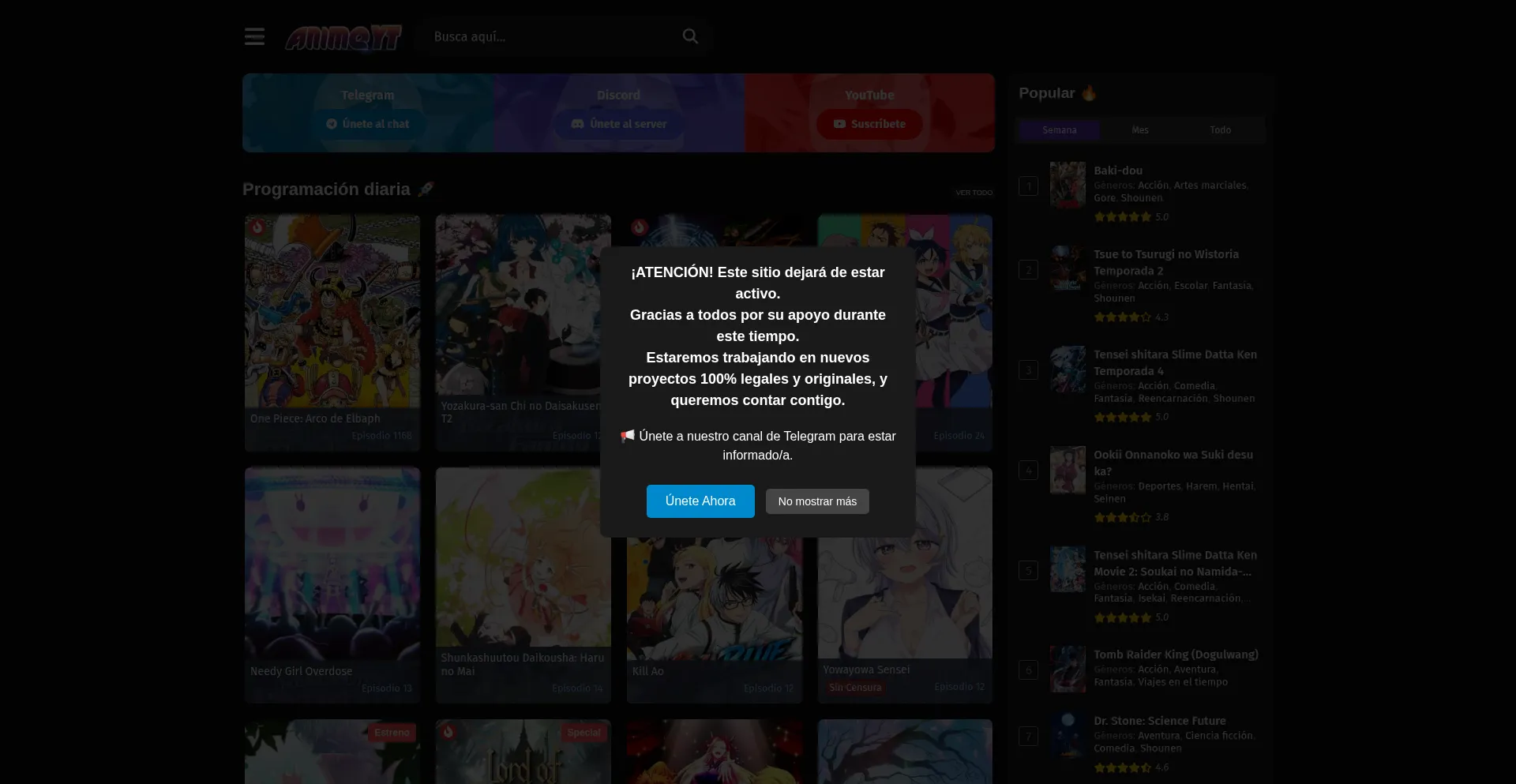Open Tensei shitara Slime Datta Ken Temporada 4

point(1175,362)
